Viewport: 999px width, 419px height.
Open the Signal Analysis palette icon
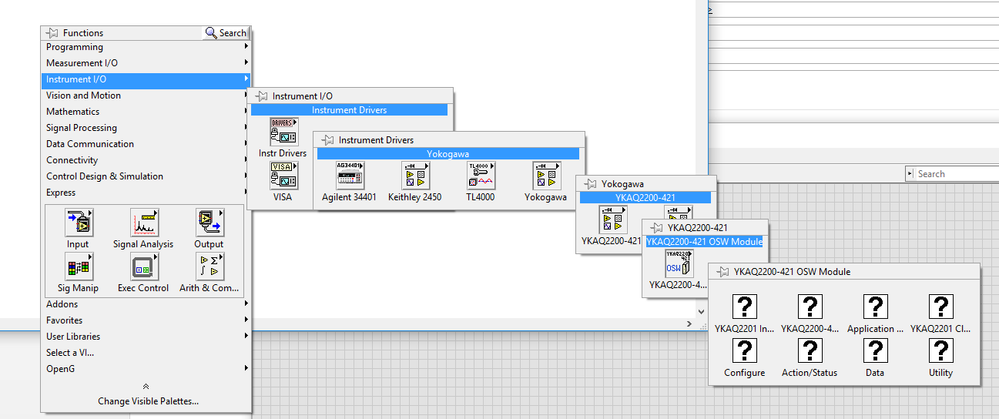click(144, 223)
